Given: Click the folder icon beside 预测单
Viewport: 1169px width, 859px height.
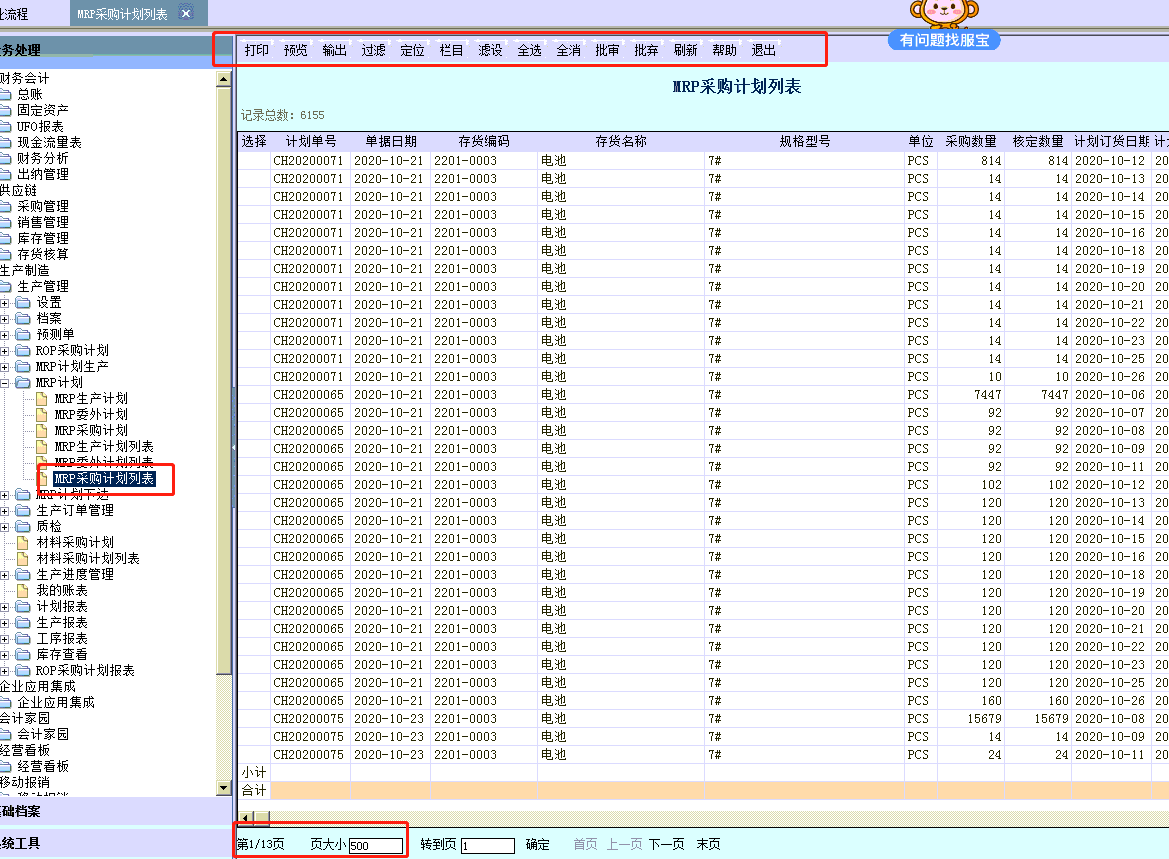Looking at the screenshot, I should [x=23, y=334].
